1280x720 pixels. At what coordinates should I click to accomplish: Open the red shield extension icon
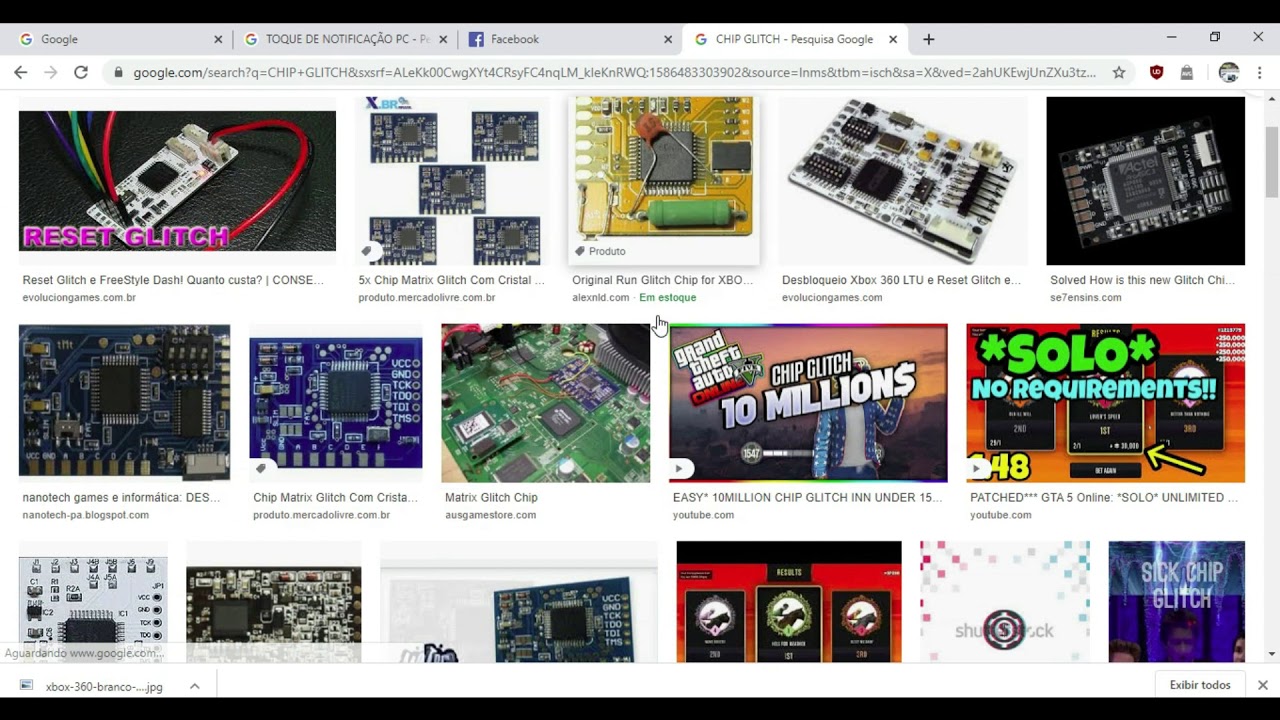tap(1157, 72)
